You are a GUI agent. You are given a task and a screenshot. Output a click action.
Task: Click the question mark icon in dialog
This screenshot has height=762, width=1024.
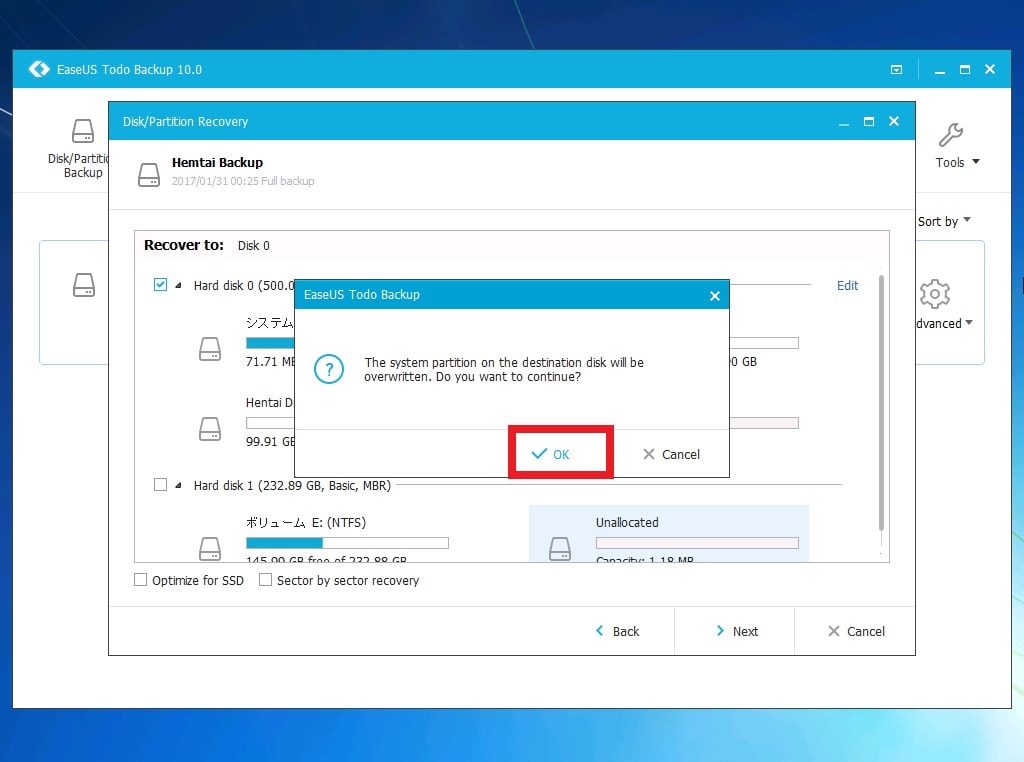(x=328, y=369)
